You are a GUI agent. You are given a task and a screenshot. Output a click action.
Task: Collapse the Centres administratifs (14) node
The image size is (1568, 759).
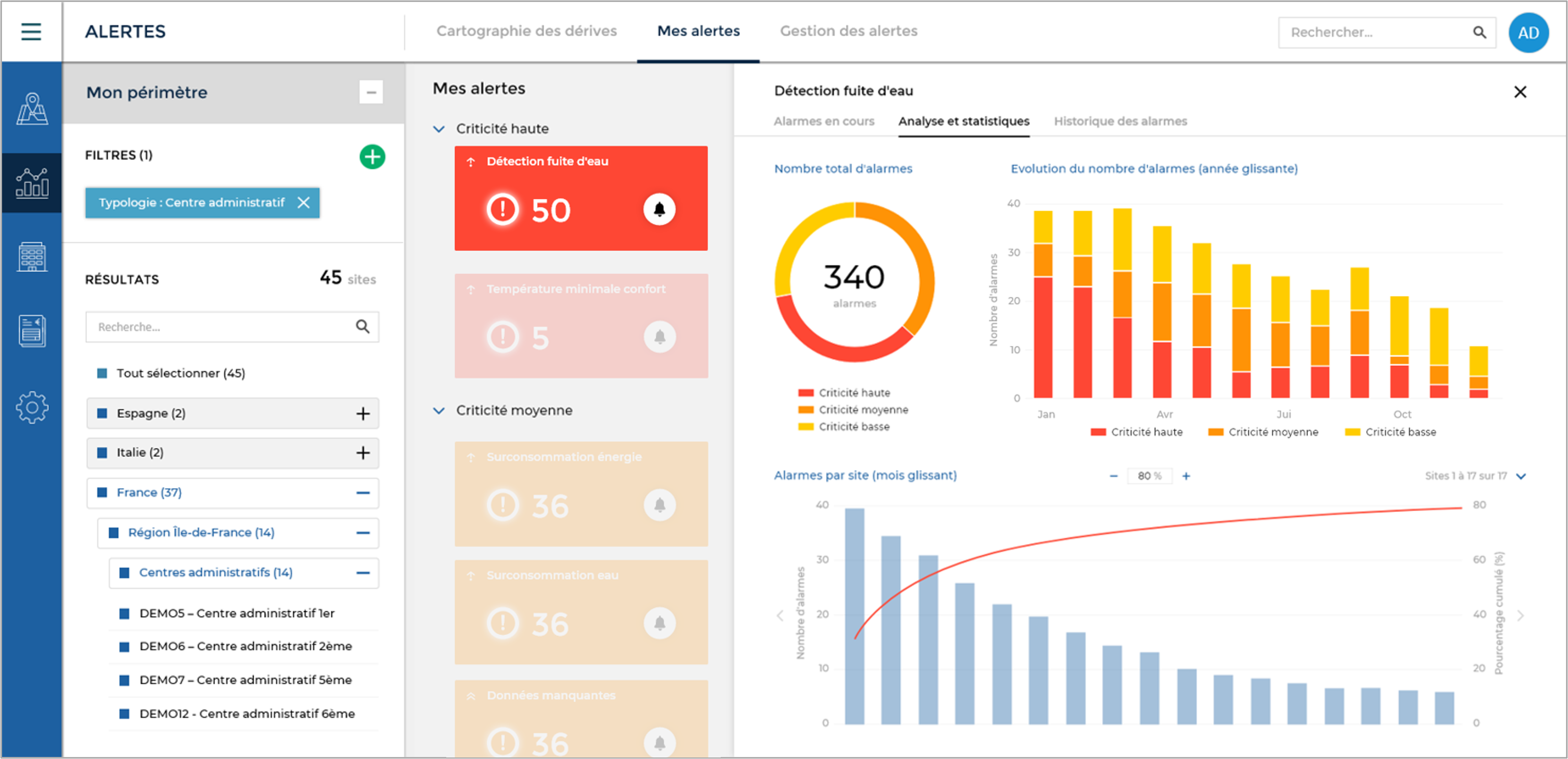pos(363,573)
